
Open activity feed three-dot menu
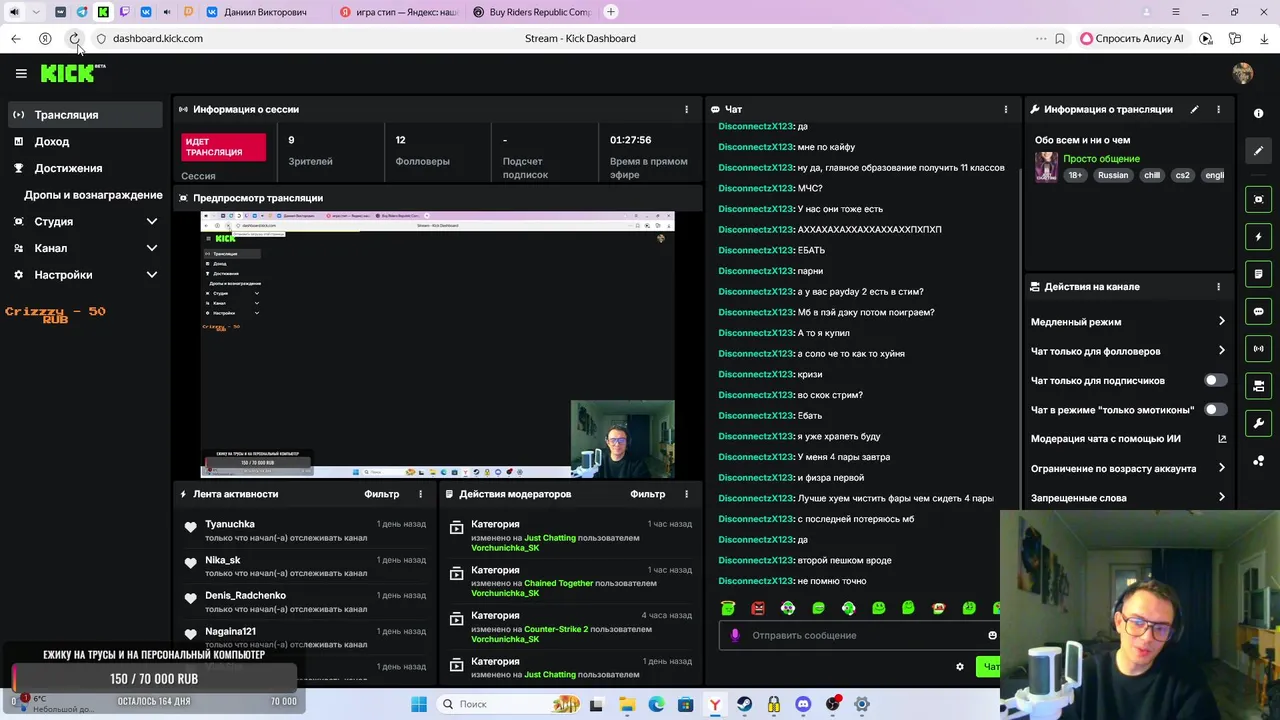tap(420, 494)
